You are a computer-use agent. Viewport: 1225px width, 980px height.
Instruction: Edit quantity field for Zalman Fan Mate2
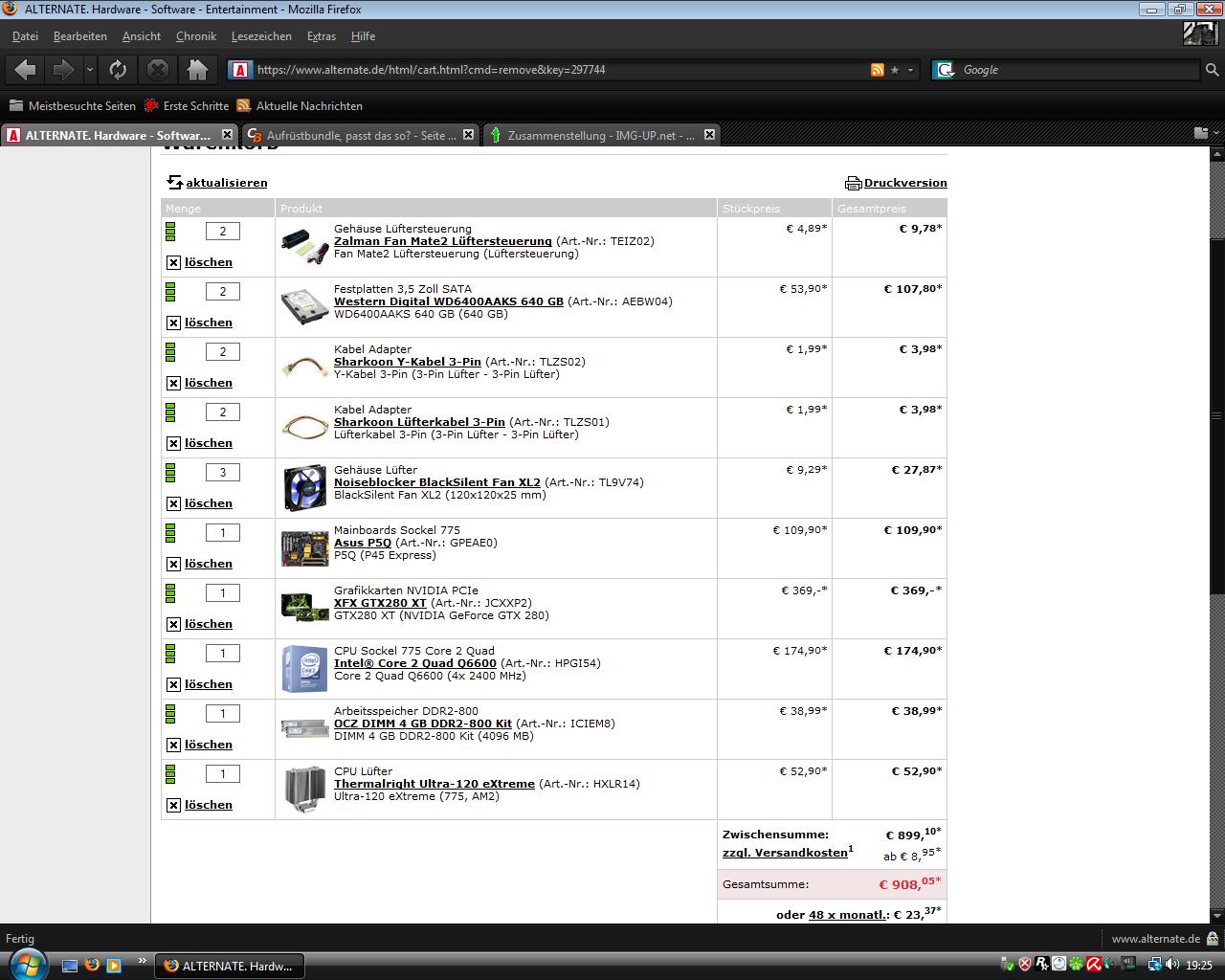click(223, 231)
